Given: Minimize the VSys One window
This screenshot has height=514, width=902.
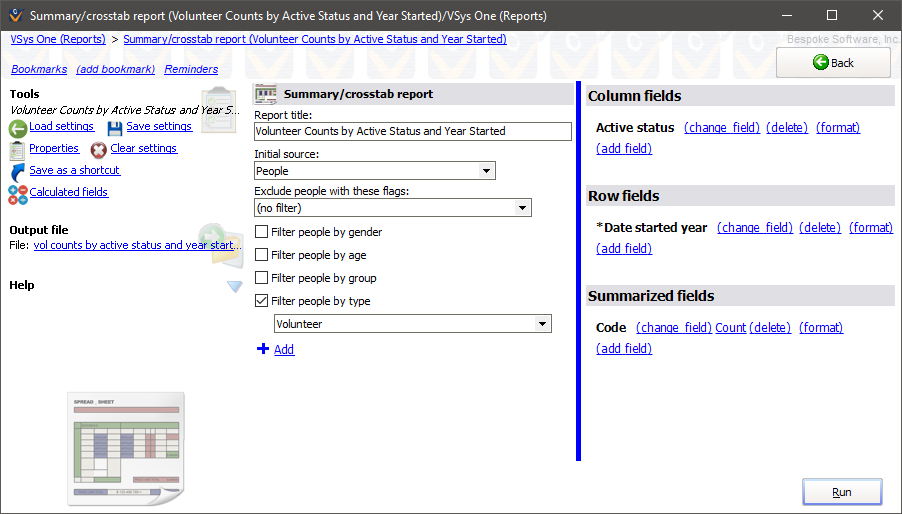Looking at the screenshot, I should click(787, 16).
